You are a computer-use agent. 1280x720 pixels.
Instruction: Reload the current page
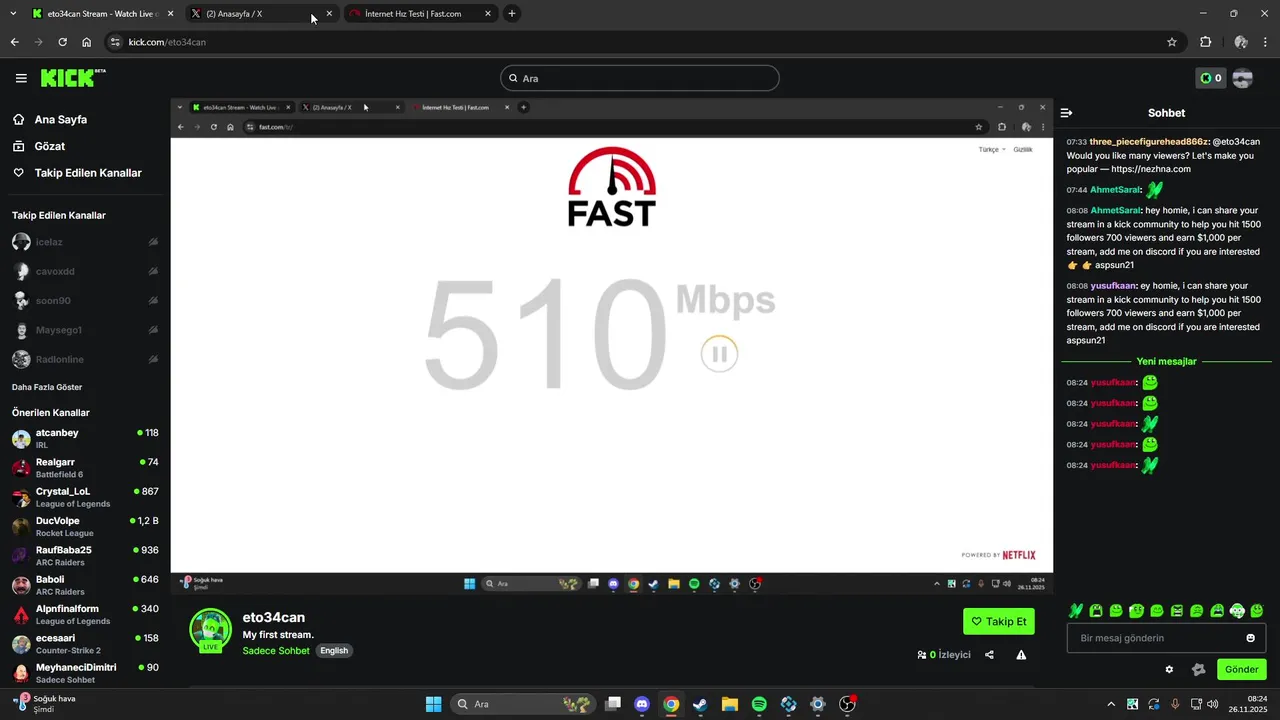[x=62, y=42]
